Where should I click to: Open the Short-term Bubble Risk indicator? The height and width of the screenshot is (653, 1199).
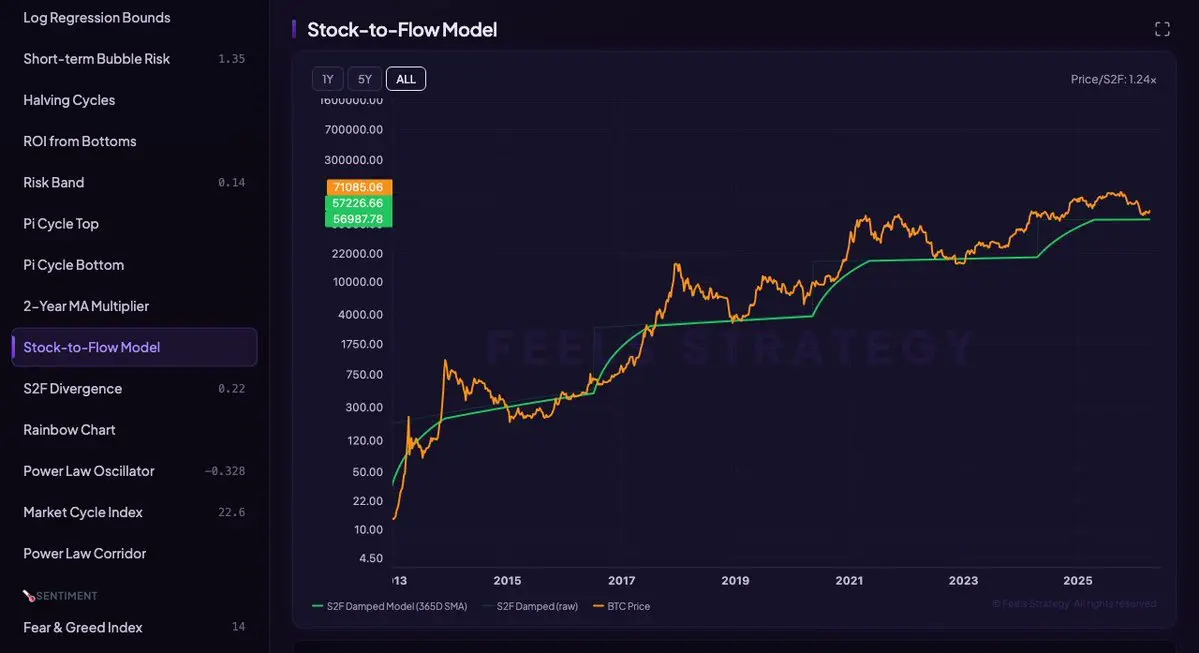(x=97, y=59)
